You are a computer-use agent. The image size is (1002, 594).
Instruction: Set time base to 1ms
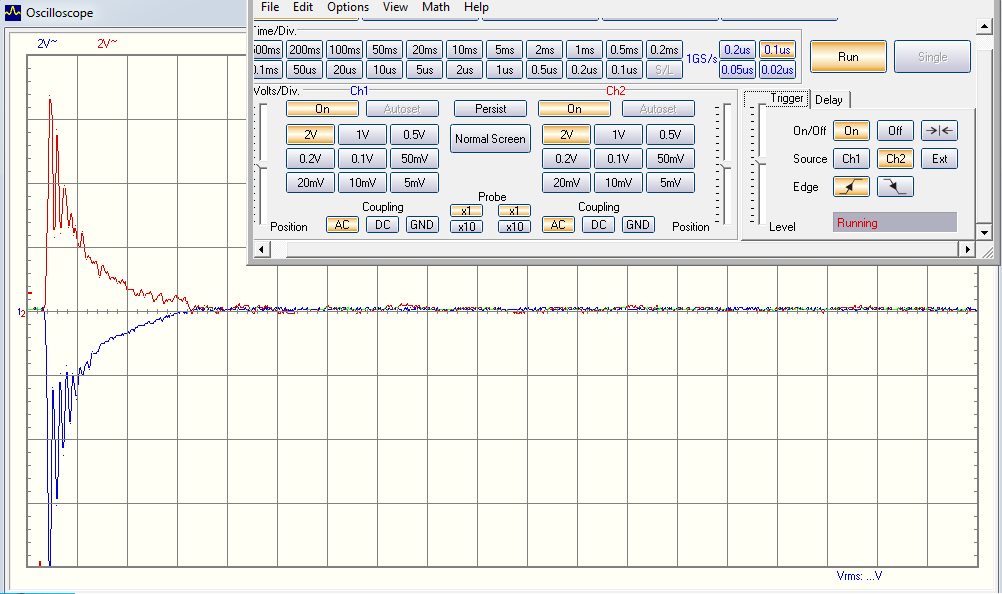(x=584, y=50)
